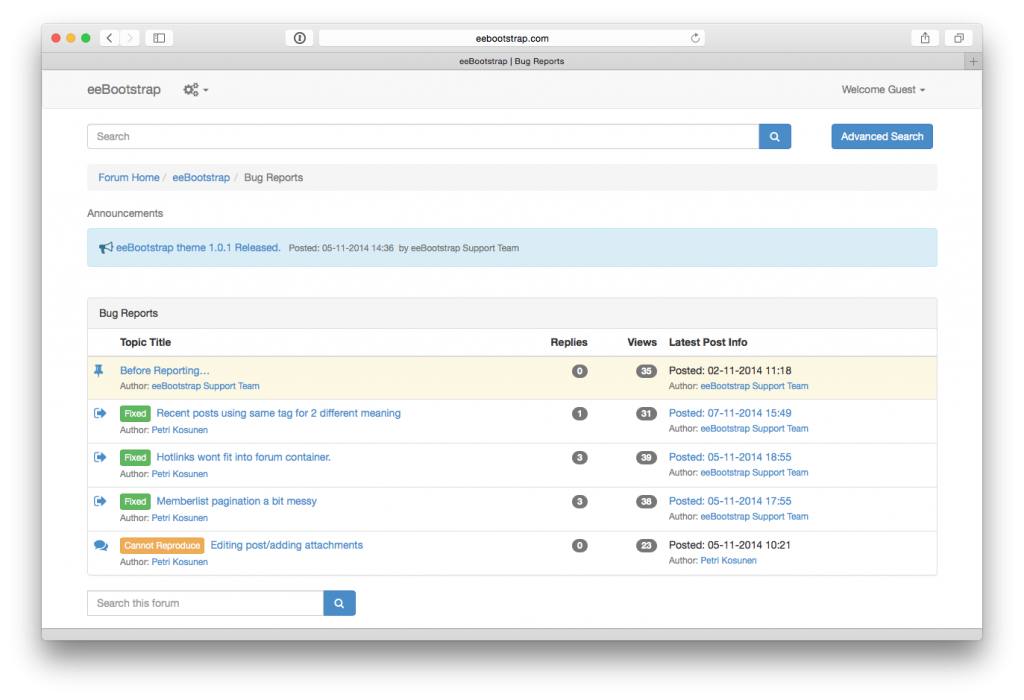Open author Petri Kosunen under Editing post topic
The height and width of the screenshot is (700, 1024).
tap(180, 562)
